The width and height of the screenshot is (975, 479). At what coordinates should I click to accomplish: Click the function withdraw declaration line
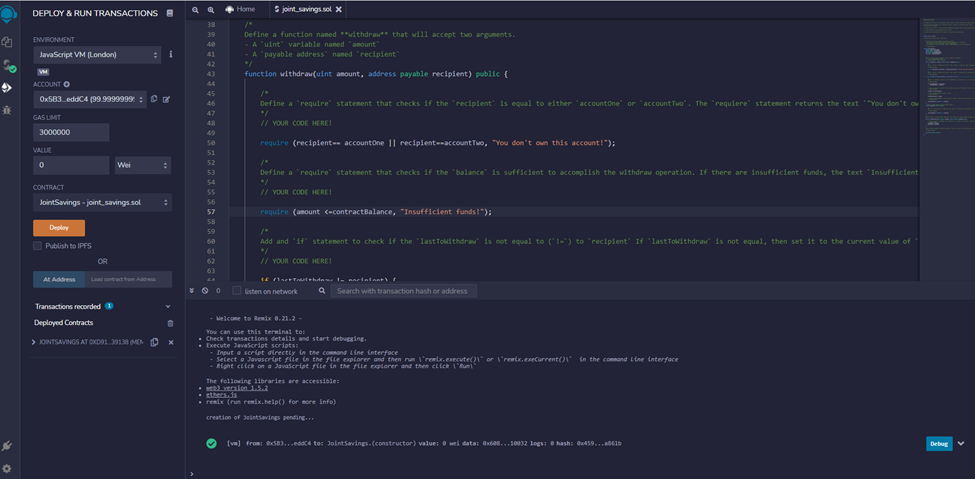tap(376, 74)
